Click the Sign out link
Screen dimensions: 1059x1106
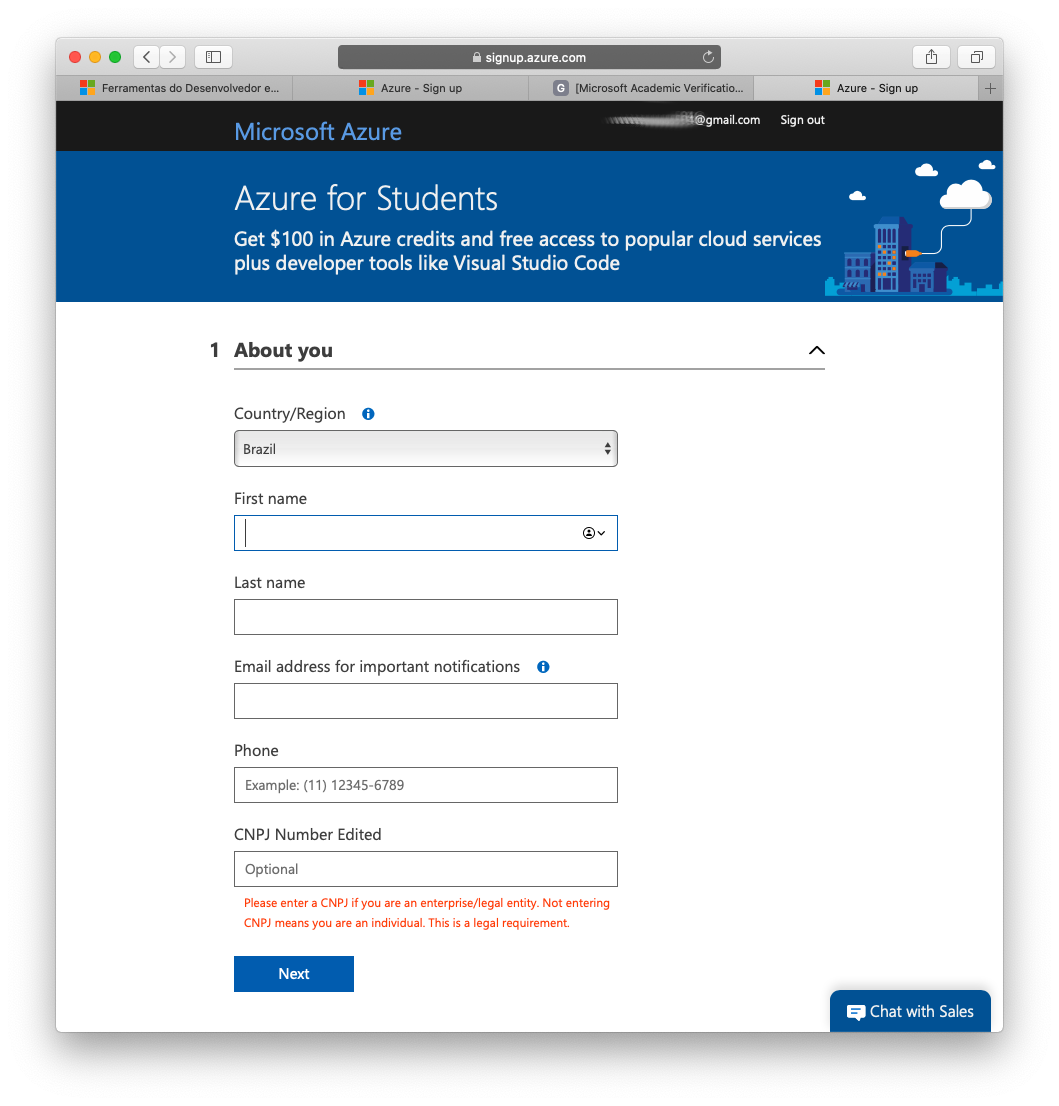(x=802, y=120)
